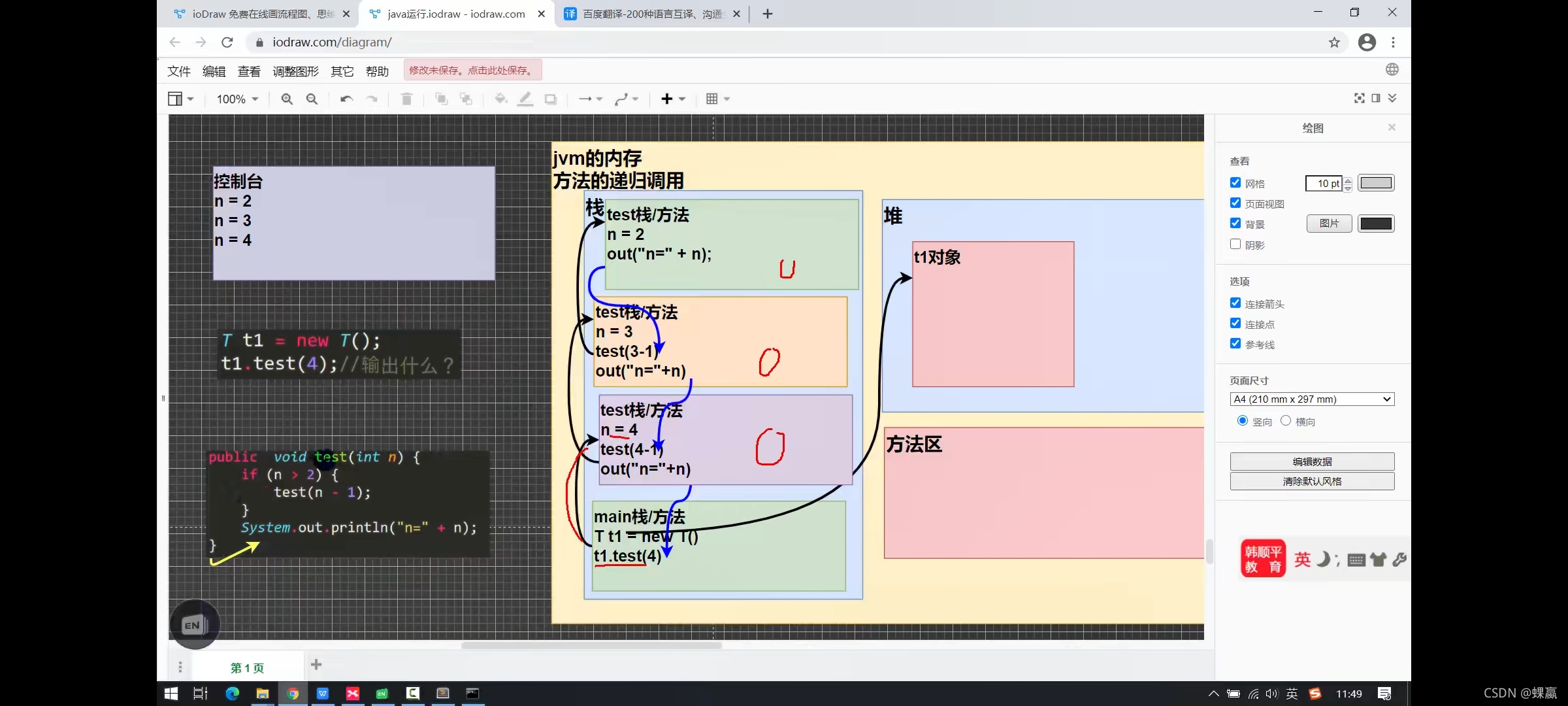Open the insert plus dropdown
The height and width of the screenshot is (706, 1568).
[672, 99]
